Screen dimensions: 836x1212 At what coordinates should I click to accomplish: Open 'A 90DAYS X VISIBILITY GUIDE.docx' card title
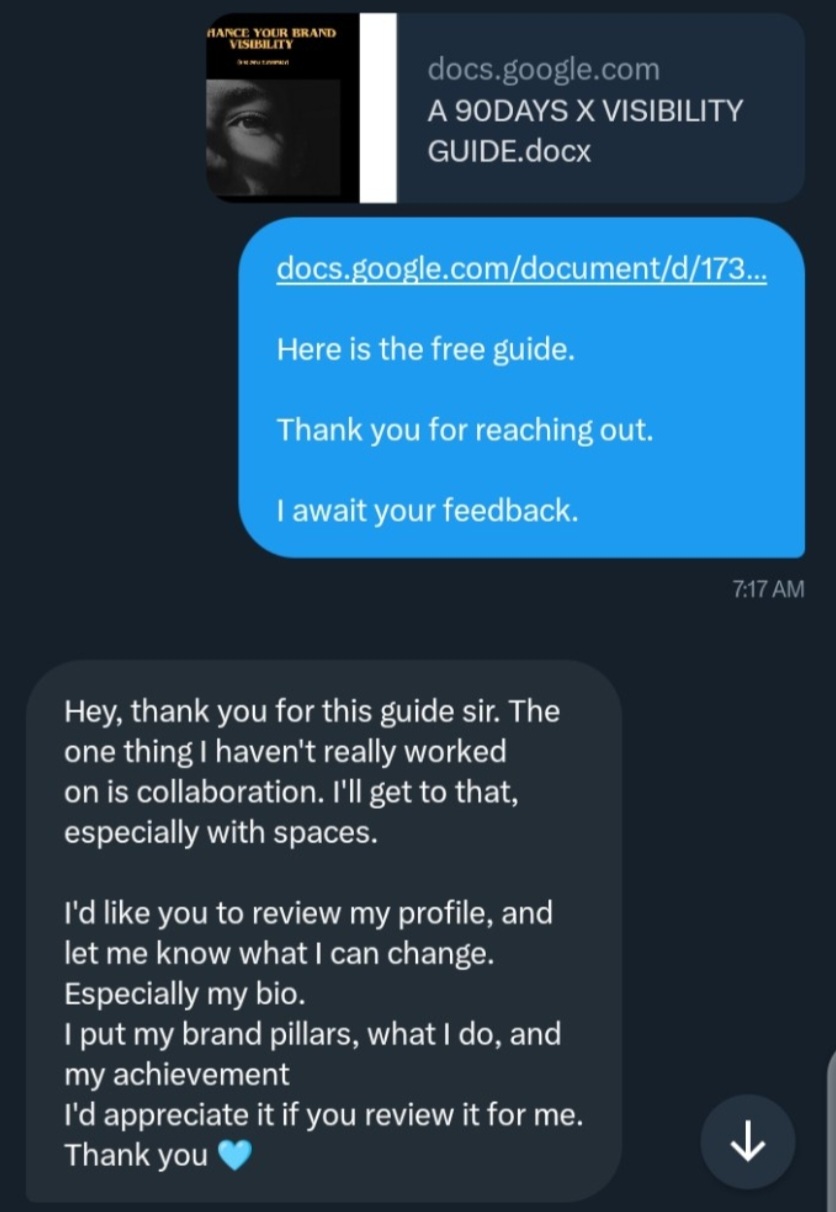tap(585, 131)
